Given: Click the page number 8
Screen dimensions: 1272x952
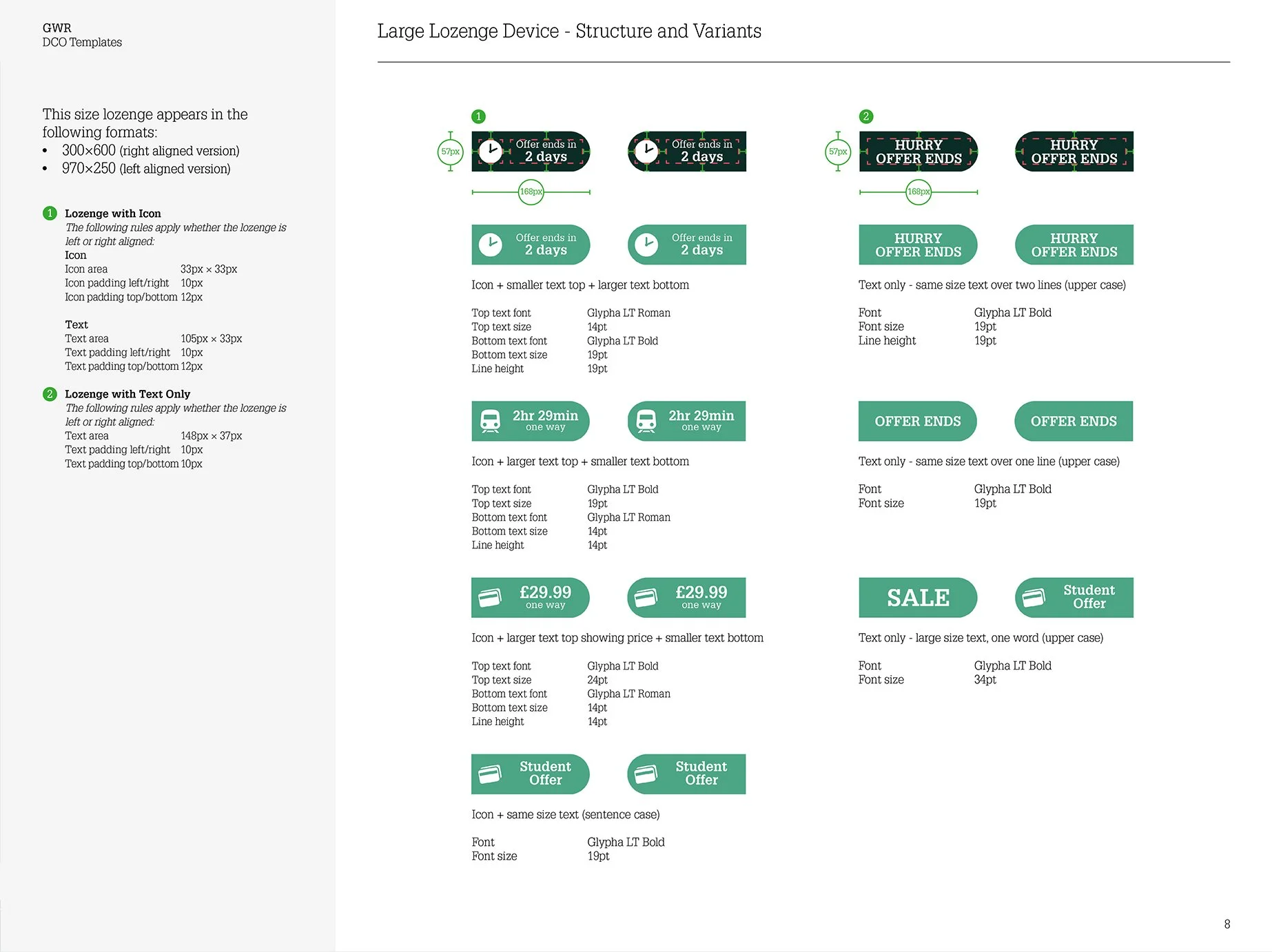Looking at the screenshot, I should 1227,924.
